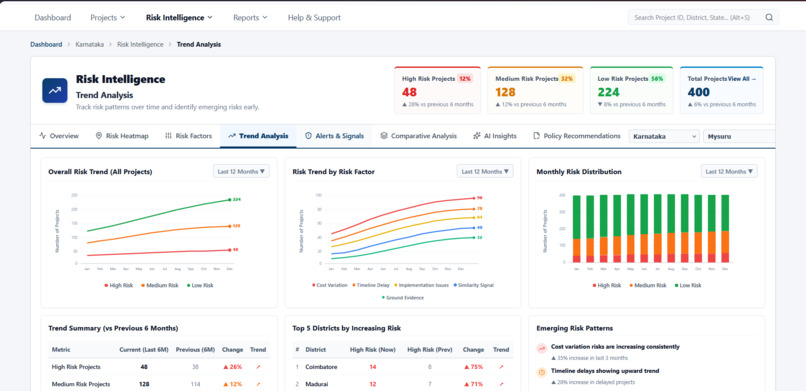Click the 75% change value for Coimbatore
Viewport: 806px width, 391px height.
pos(473,367)
